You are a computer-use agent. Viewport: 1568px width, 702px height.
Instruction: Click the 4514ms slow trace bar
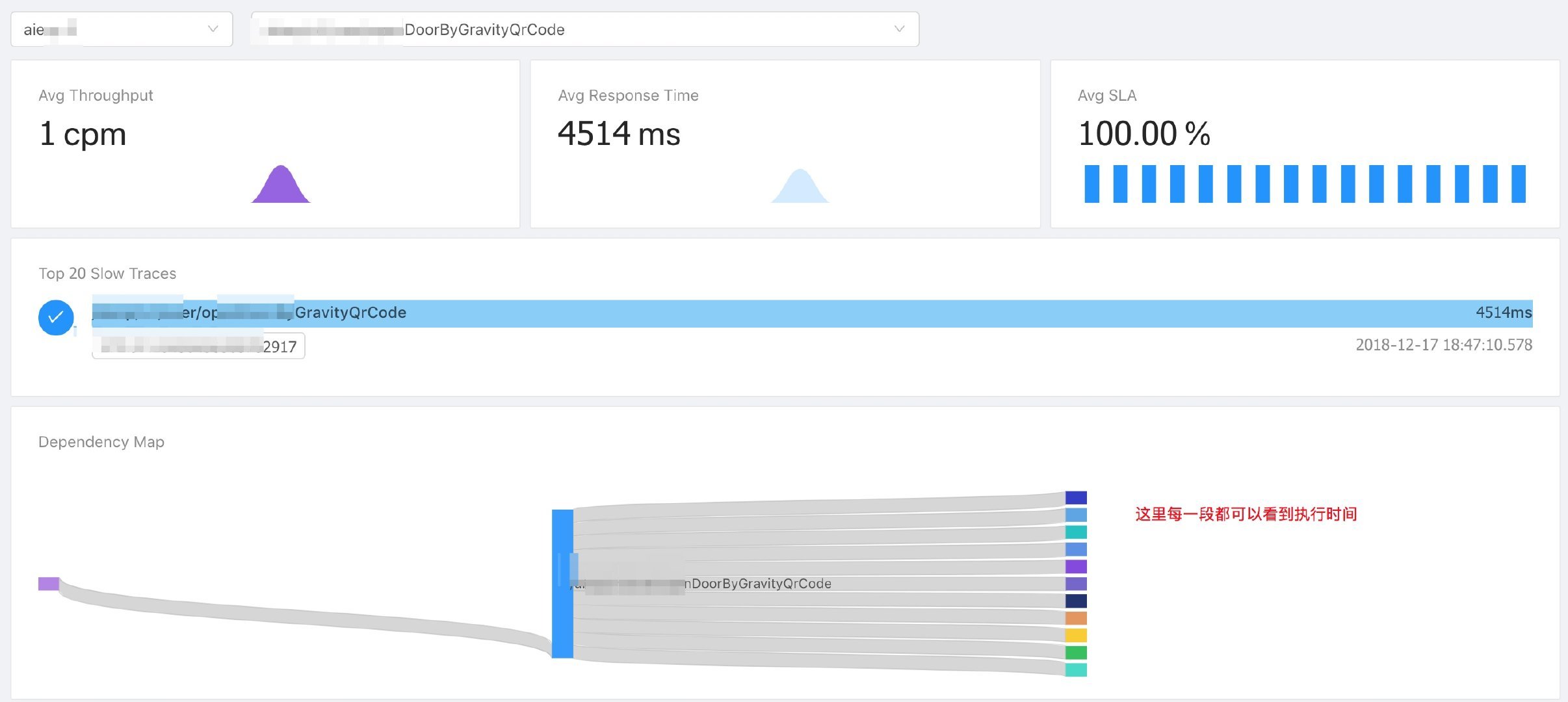pos(811,313)
